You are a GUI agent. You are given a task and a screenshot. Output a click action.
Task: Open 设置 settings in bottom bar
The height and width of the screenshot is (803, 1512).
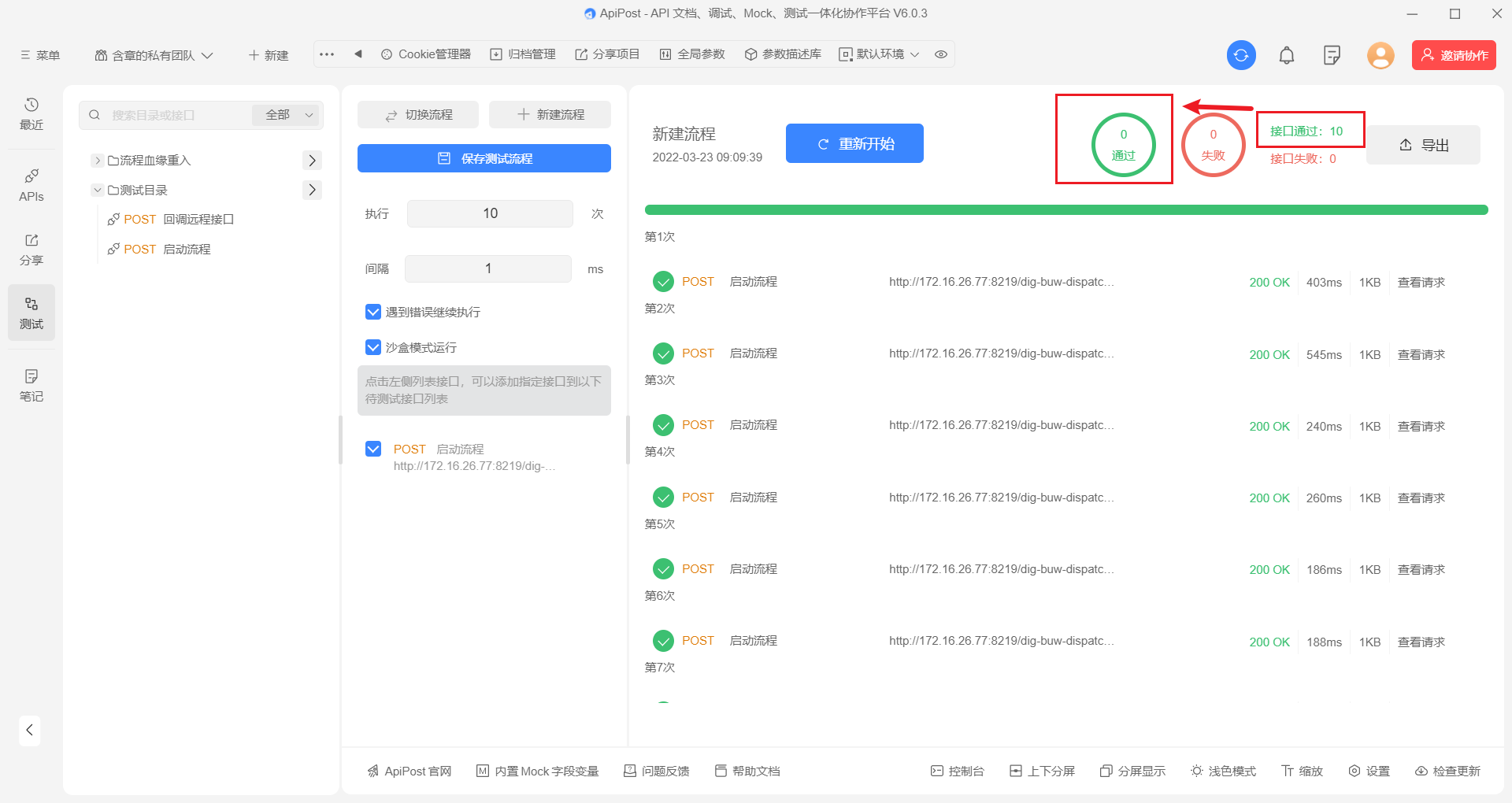click(1369, 771)
